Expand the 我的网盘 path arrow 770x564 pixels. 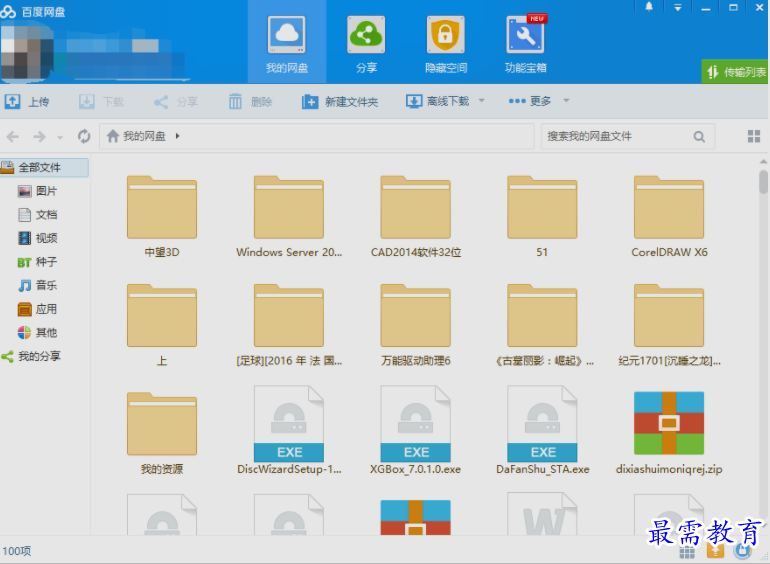tap(178, 136)
